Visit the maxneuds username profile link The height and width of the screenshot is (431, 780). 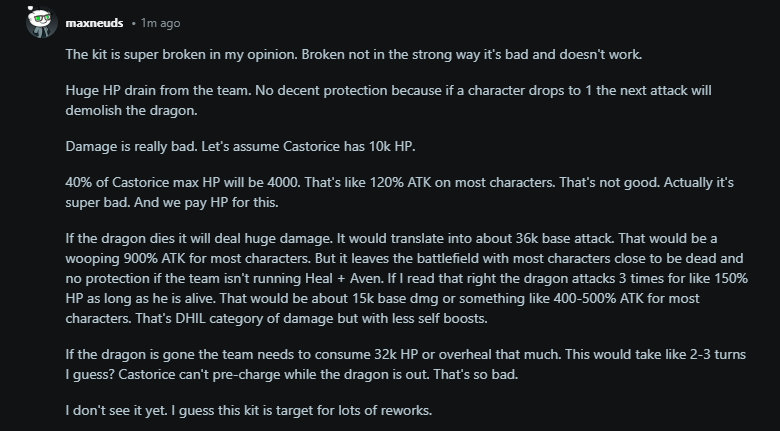coord(94,23)
